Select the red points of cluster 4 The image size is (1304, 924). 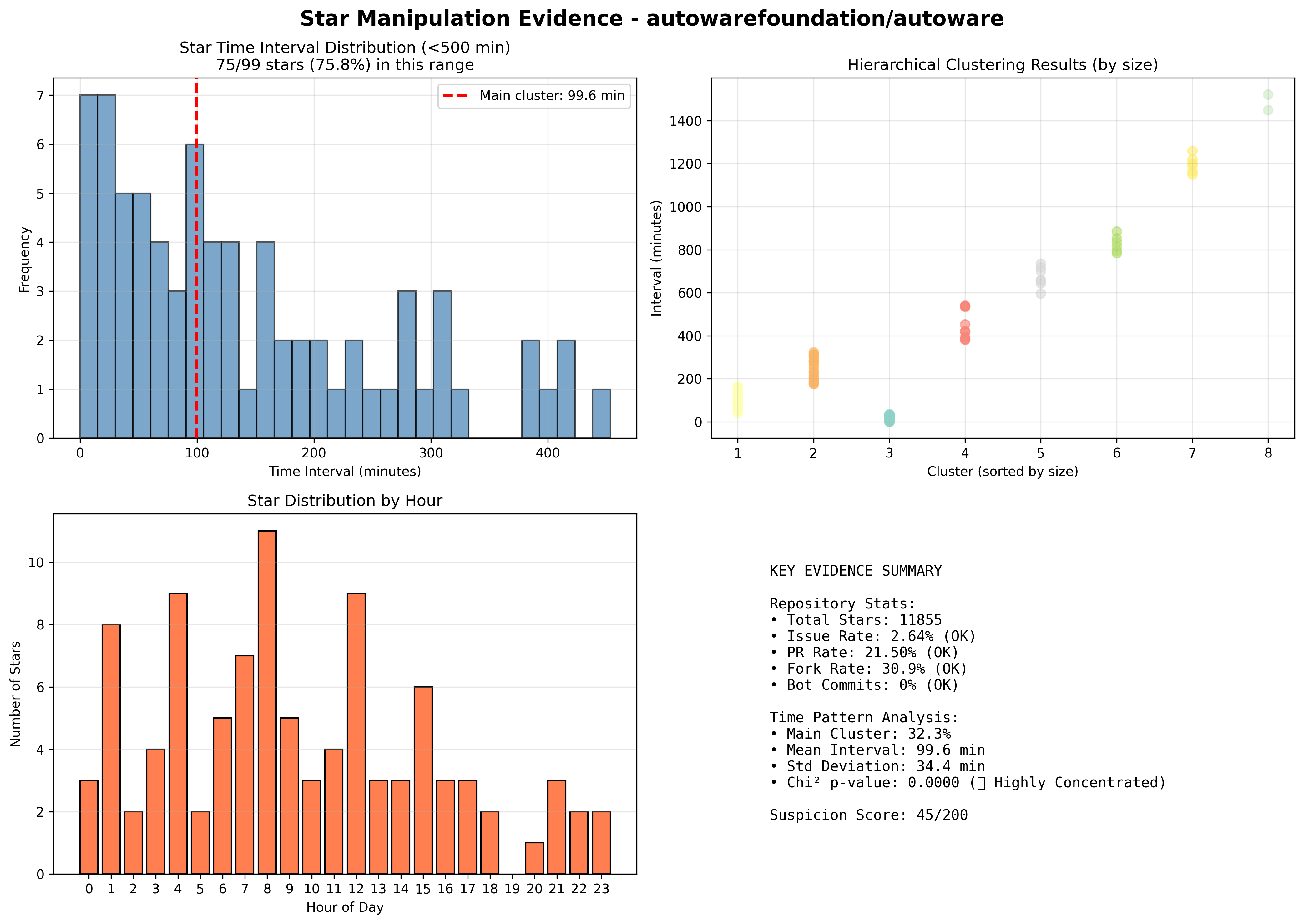click(965, 323)
